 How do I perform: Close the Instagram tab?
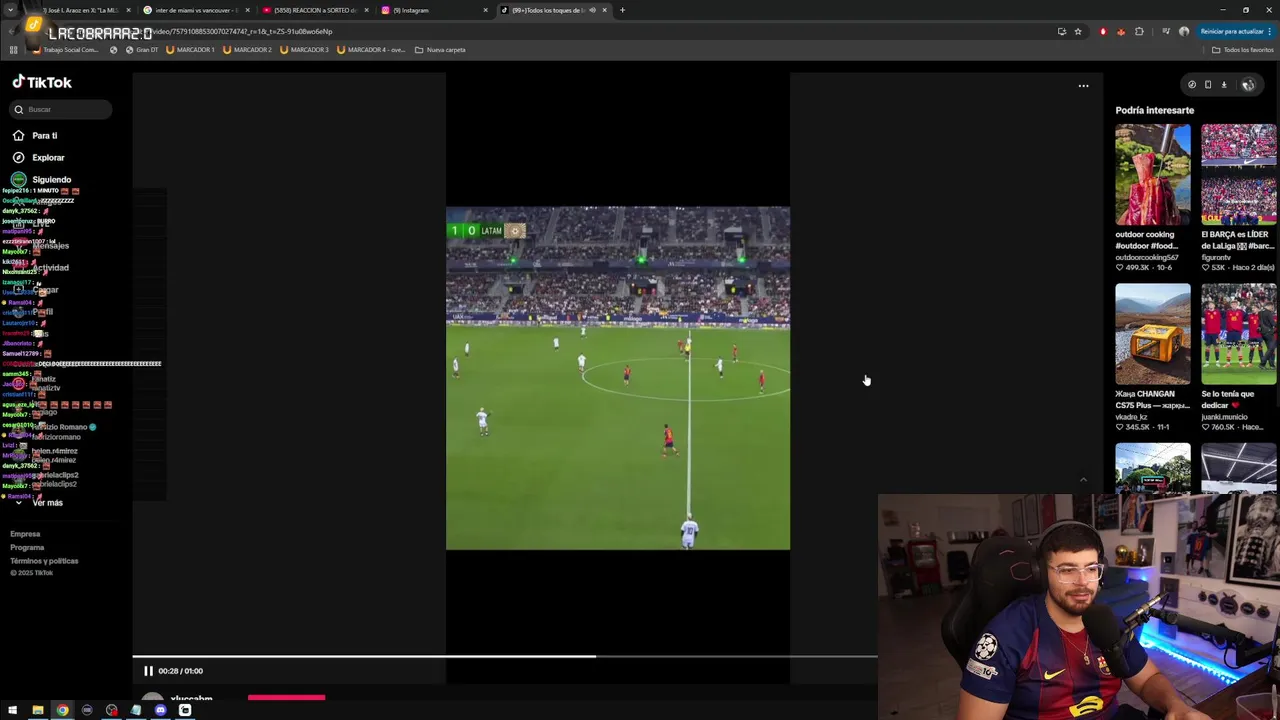point(486,10)
